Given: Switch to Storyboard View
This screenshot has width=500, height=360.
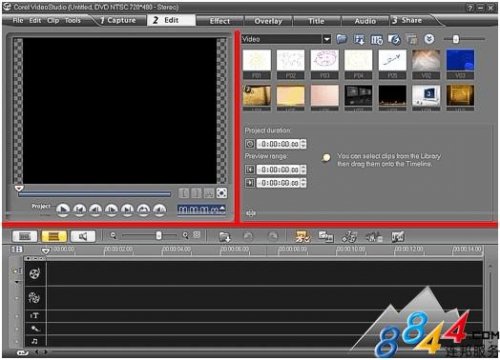Looking at the screenshot, I should [x=24, y=236].
